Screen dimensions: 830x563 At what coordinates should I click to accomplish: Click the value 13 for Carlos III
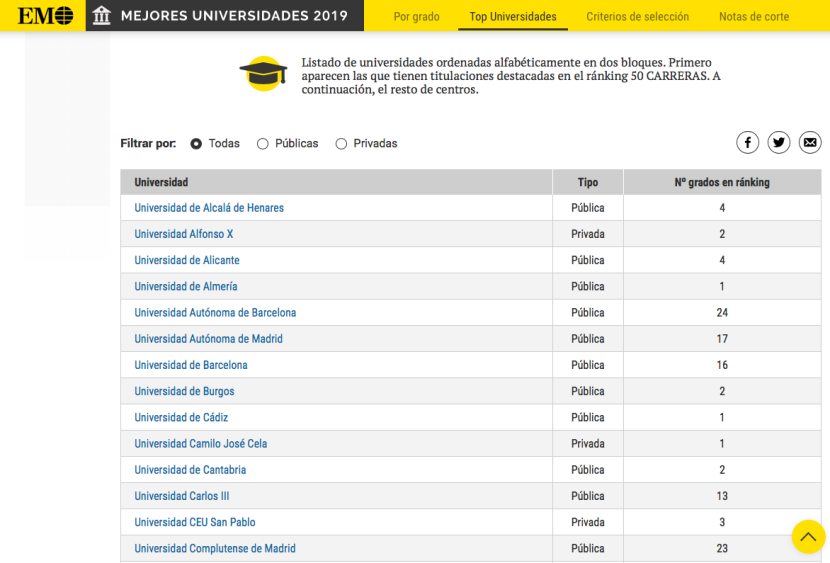[x=722, y=496]
